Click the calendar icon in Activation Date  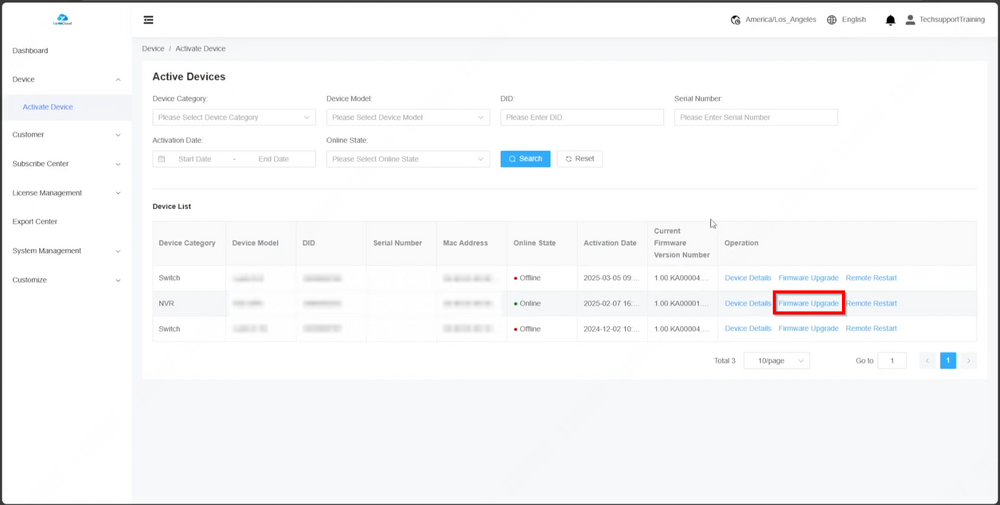(x=162, y=159)
